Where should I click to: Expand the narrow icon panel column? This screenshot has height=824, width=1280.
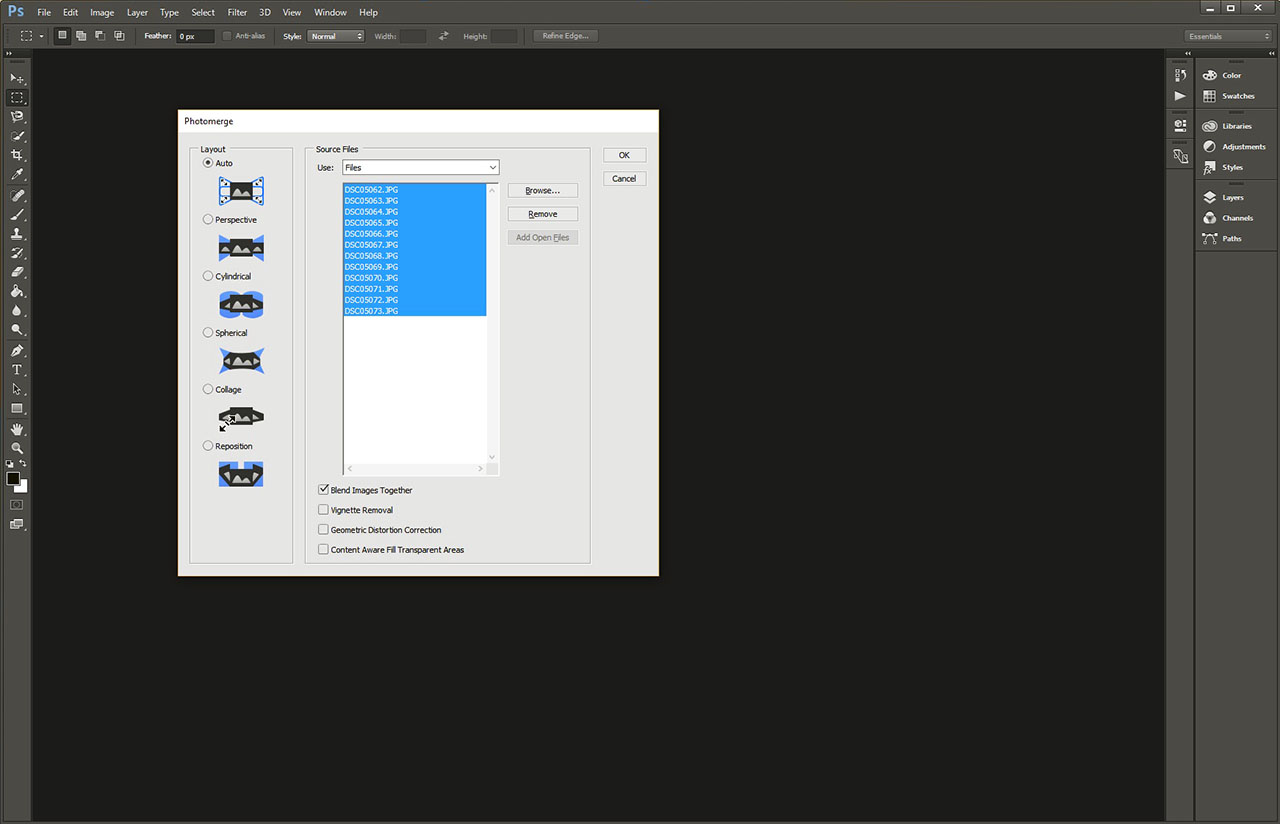click(1188, 53)
